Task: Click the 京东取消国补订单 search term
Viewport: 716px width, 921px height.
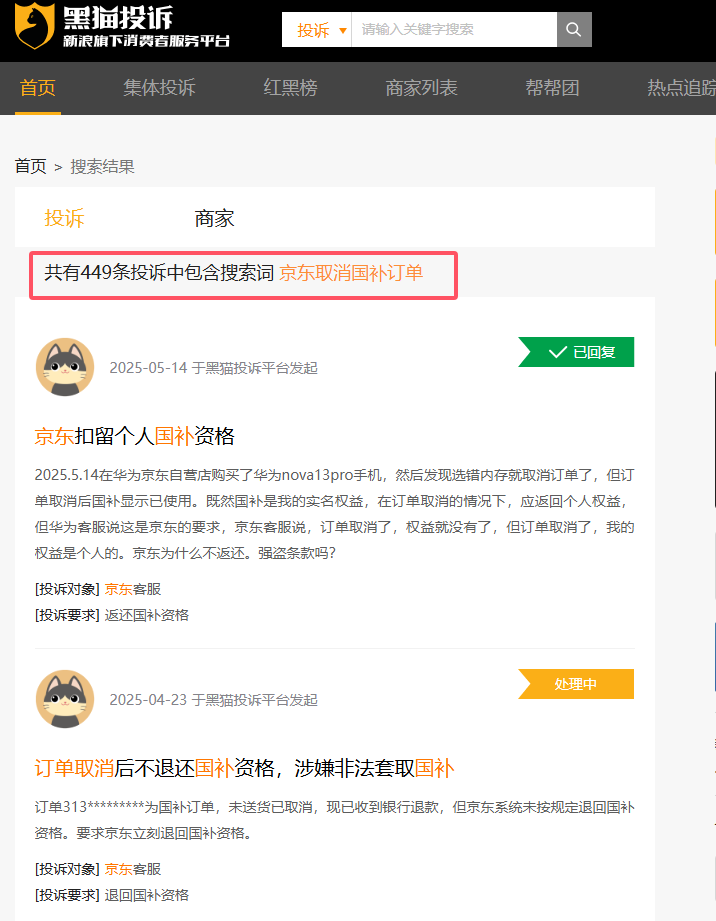Action: [351, 273]
